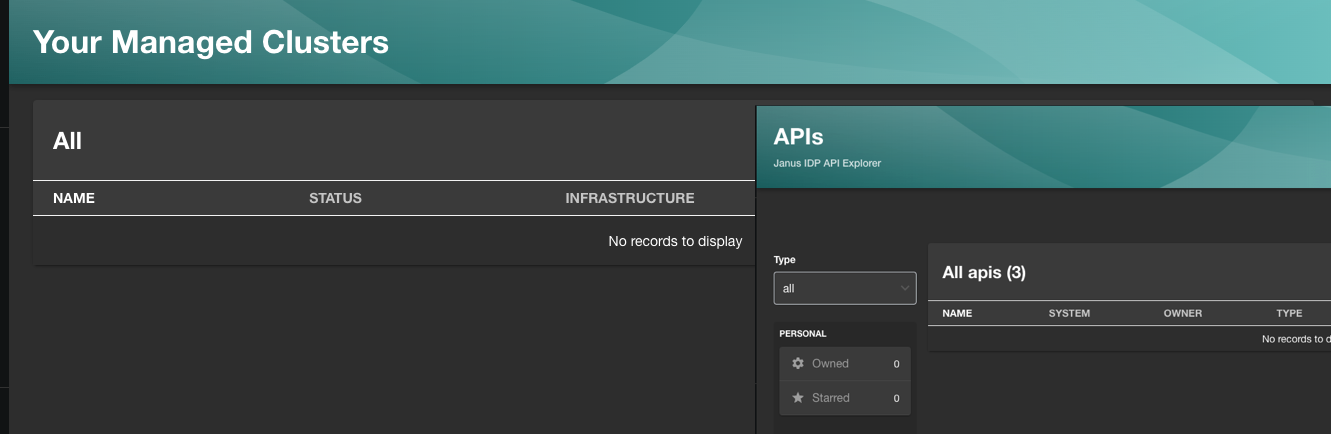Click 'No records to display' in clusters table
This screenshot has height=434, width=1331.
pos(675,241)
